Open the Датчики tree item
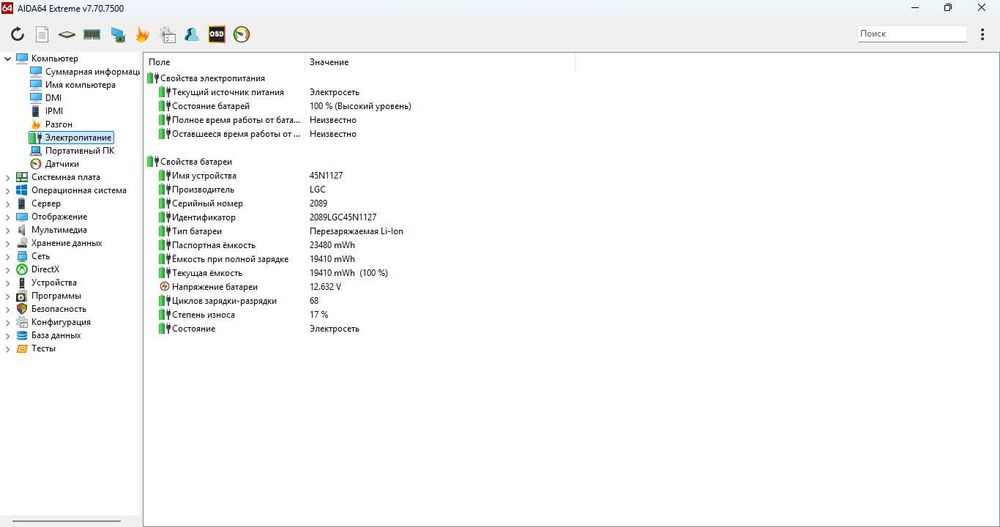Screen dimensions: 1000x527 pos(62,164)
